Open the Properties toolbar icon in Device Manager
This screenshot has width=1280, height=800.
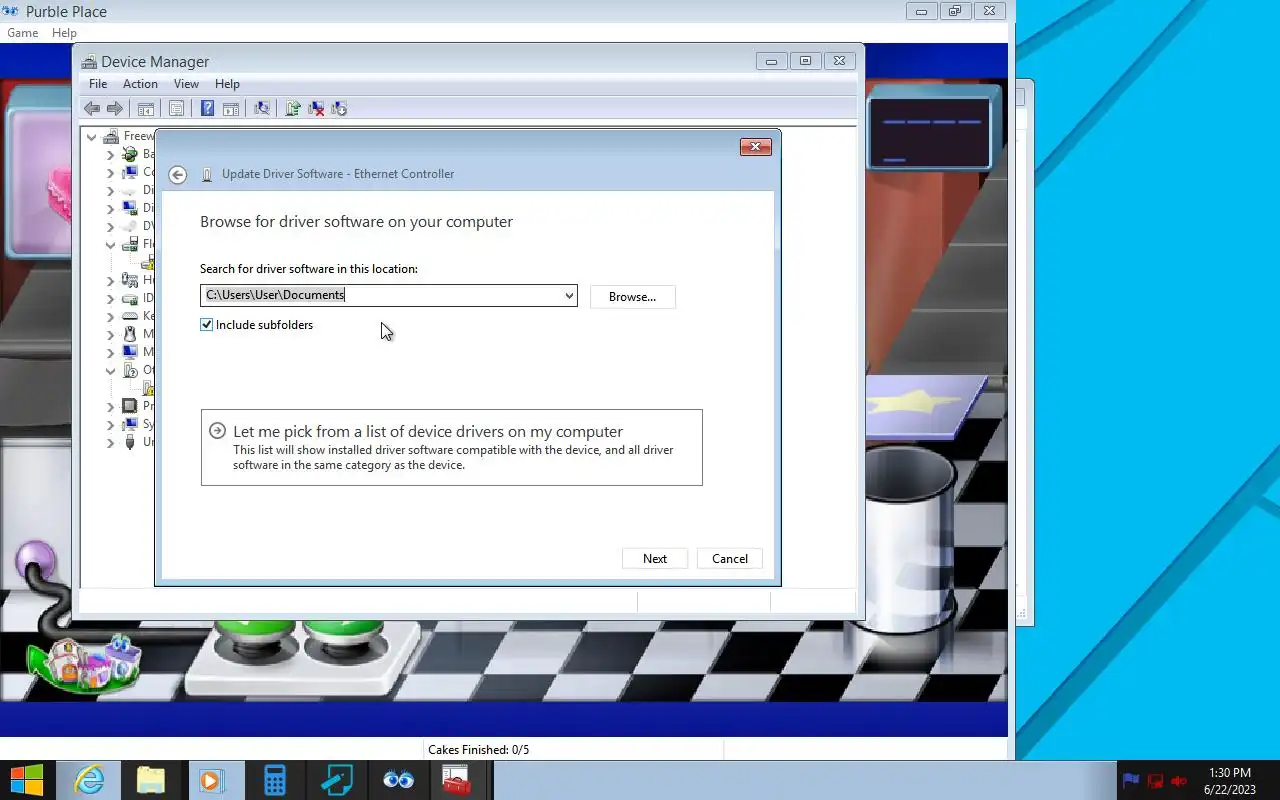point(177,109)
